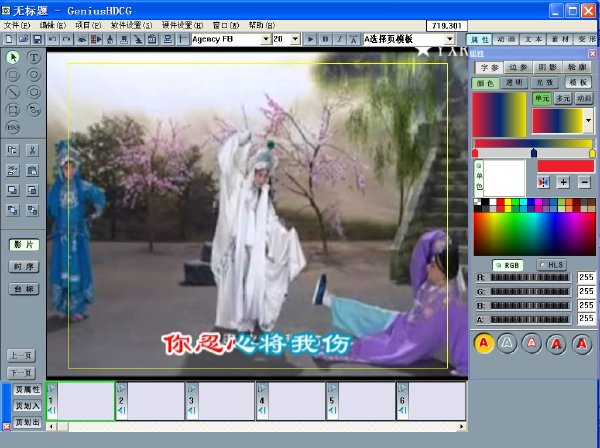This screenshot has width=600, height=448.
Task: Open the Agency FB font dropdown
Action: pos(266,39)
